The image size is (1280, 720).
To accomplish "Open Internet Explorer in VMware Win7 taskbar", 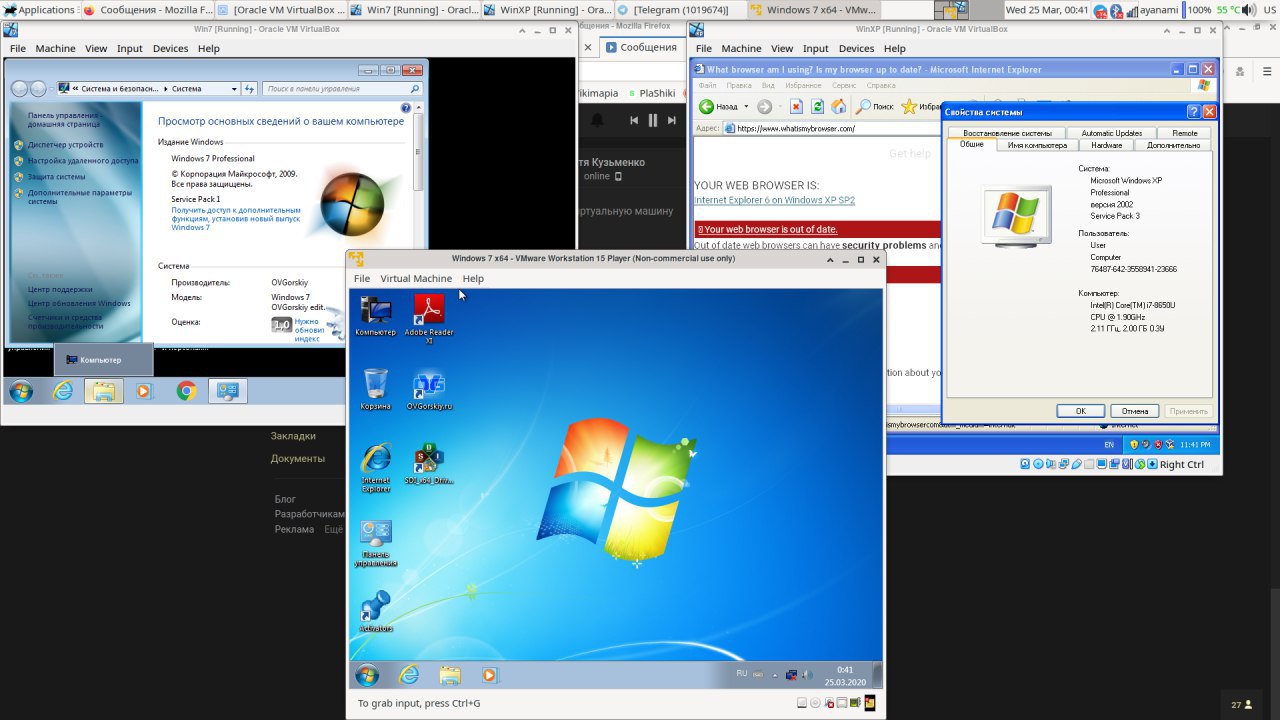I will [x=409, y=675].
